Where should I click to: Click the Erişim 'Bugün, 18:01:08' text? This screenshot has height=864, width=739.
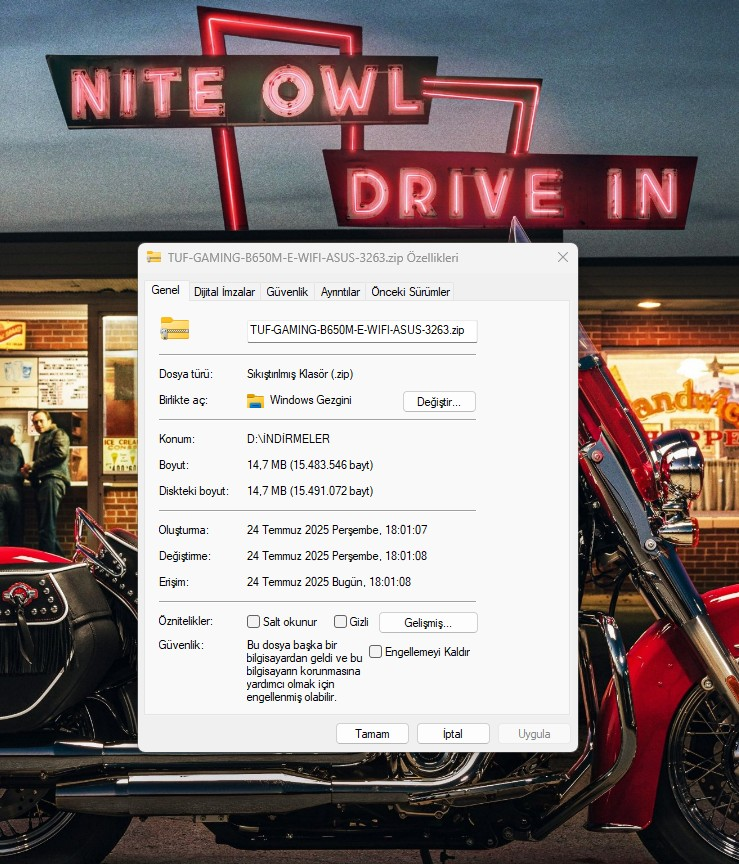click(x=329, y=582)
